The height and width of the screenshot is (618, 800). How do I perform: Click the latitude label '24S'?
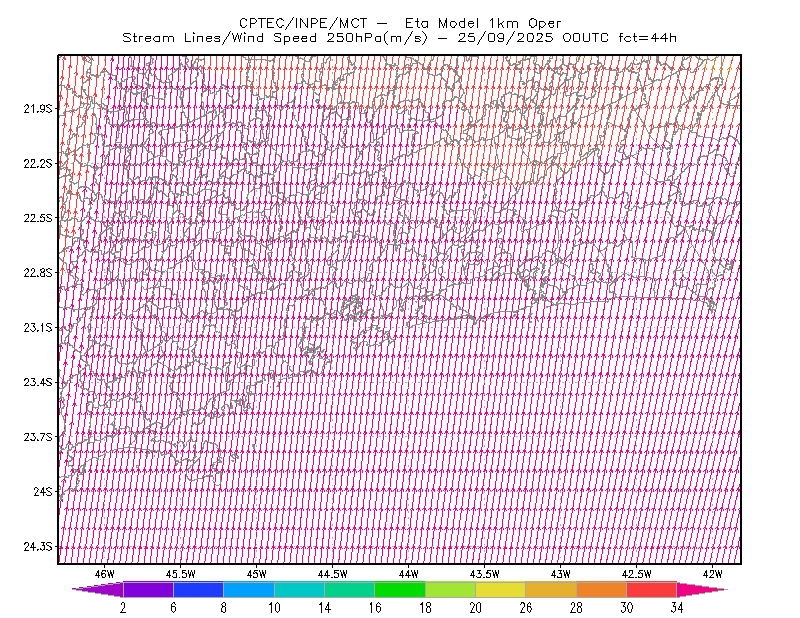point(42,491)
